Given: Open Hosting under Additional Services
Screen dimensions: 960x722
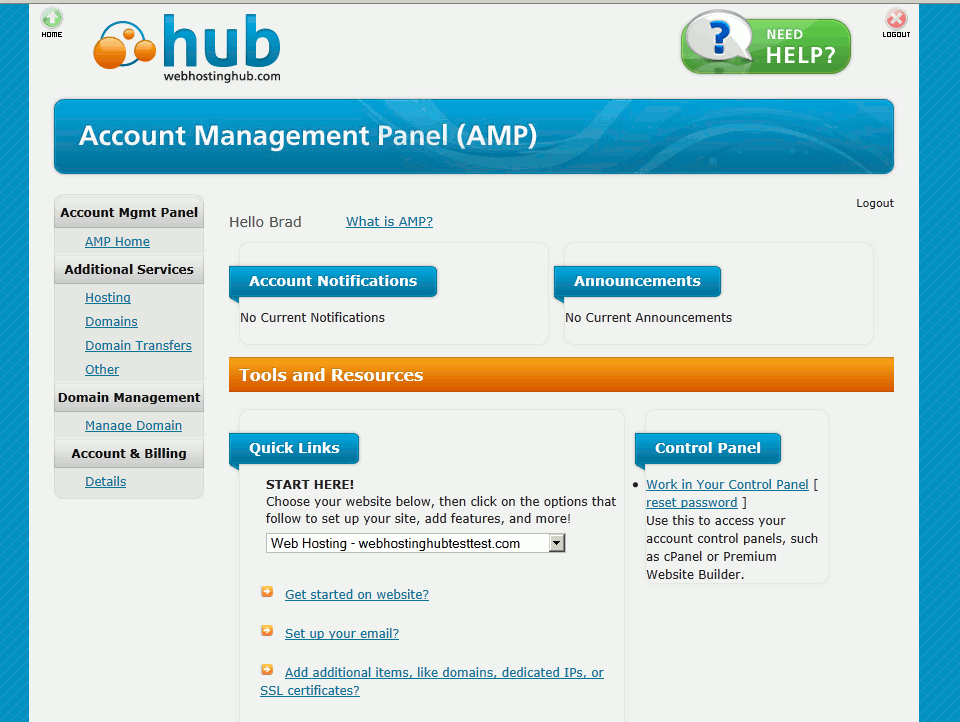Looking at the screenshot, I should tap(108, 298).
